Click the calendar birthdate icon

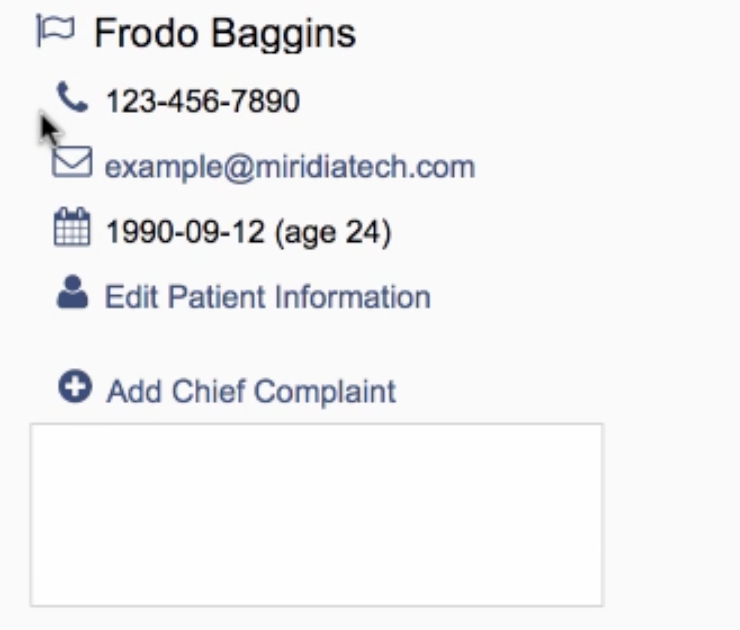click(x=72, y=227)
